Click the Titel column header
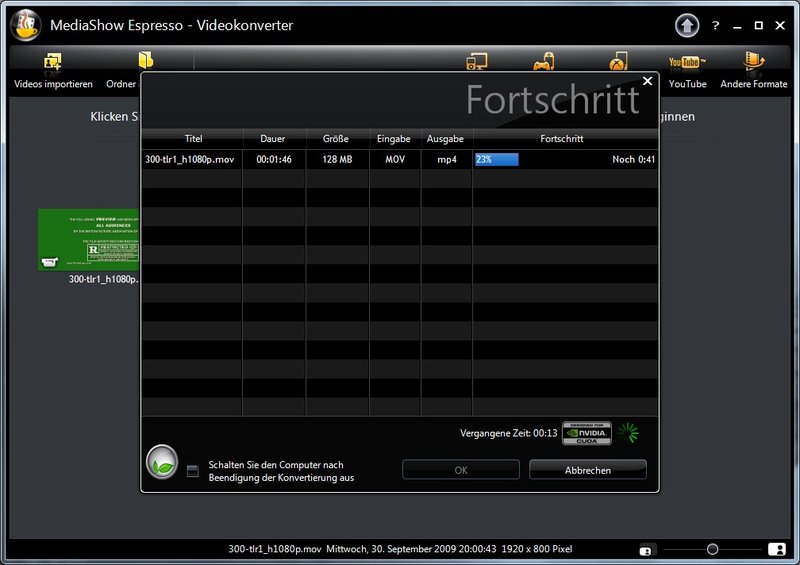Viewport: 800px width, 565px height. click(193, 139)
